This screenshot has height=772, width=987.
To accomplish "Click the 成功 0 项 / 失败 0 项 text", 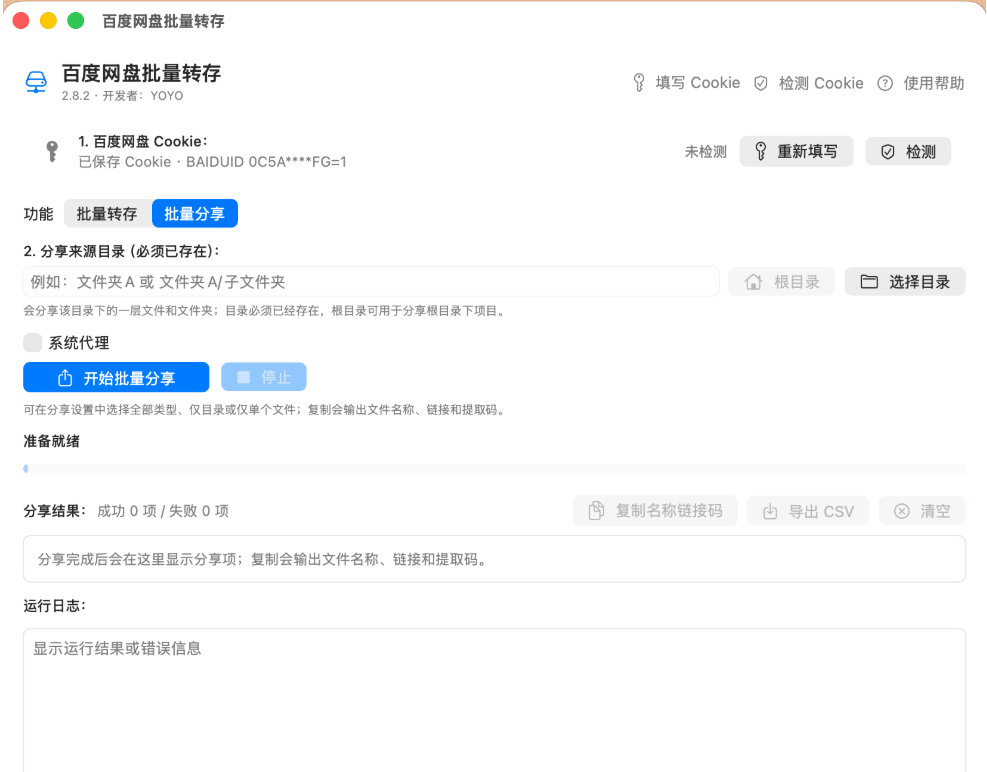I will click(x=163, y=511).
